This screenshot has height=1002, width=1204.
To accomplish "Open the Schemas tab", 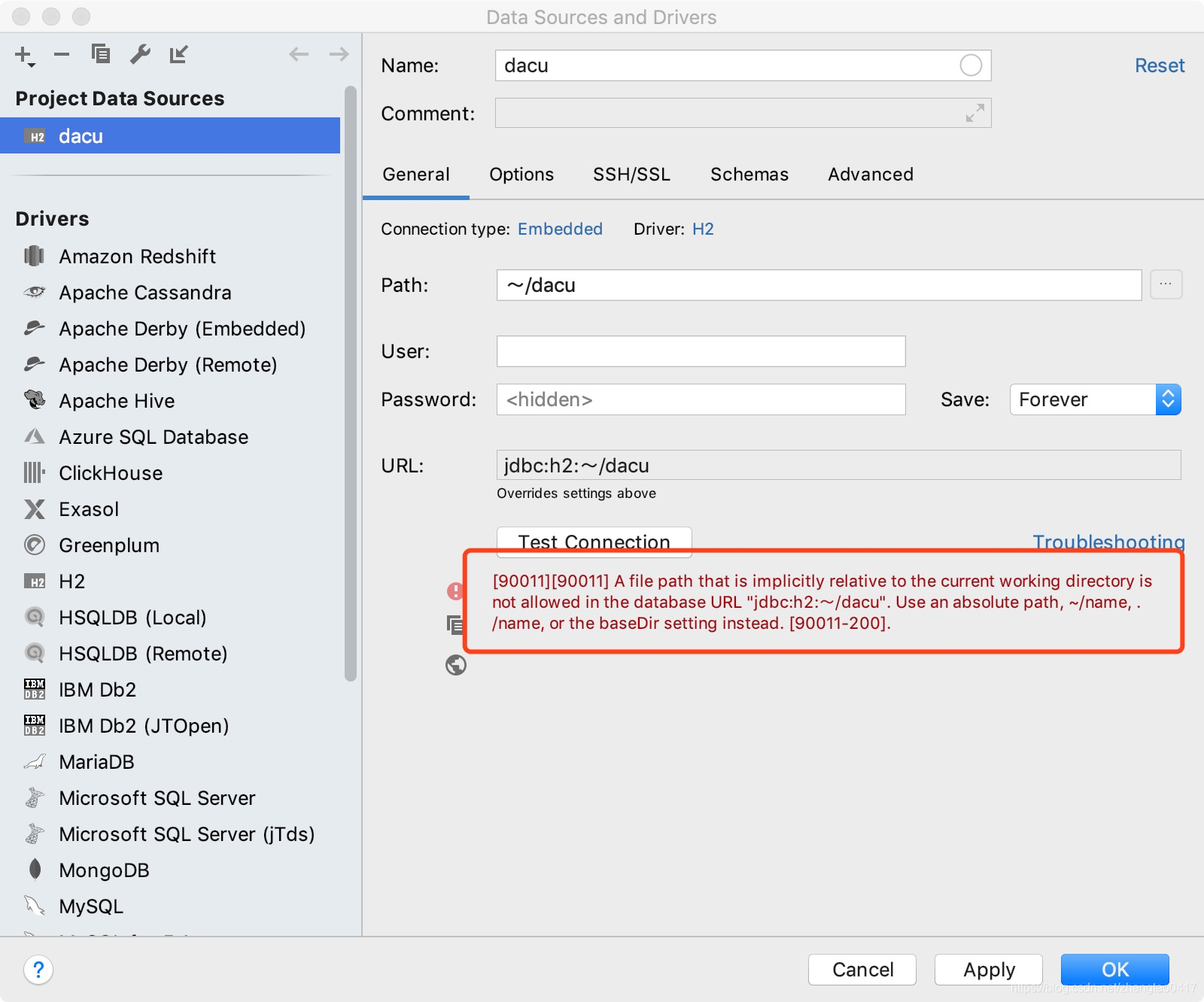I will pyautogui.click(x=749, y=175).
